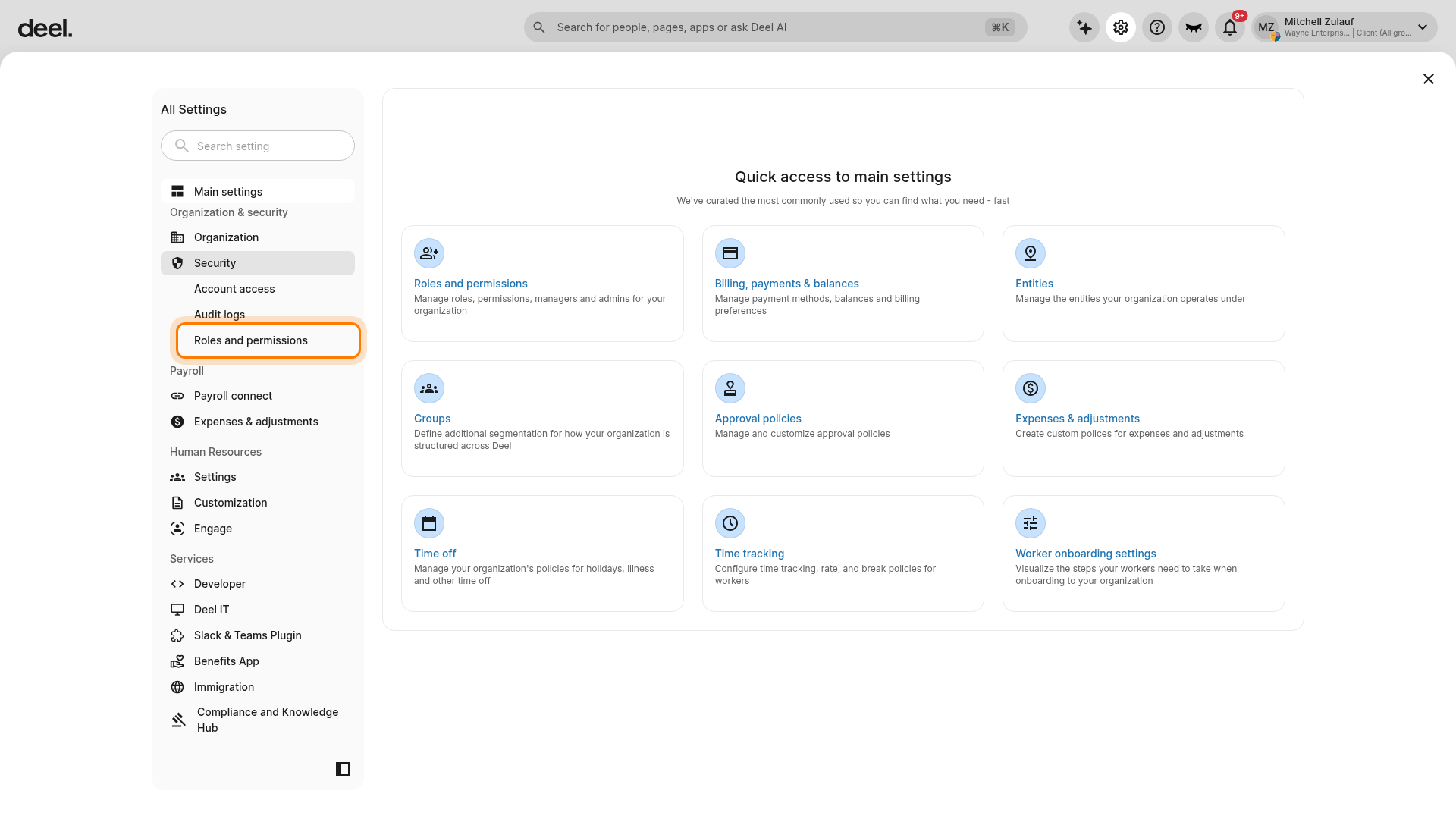Open notifications bell icon
This screenshot has width=1456, height=819.
[x=1230, y=28]
